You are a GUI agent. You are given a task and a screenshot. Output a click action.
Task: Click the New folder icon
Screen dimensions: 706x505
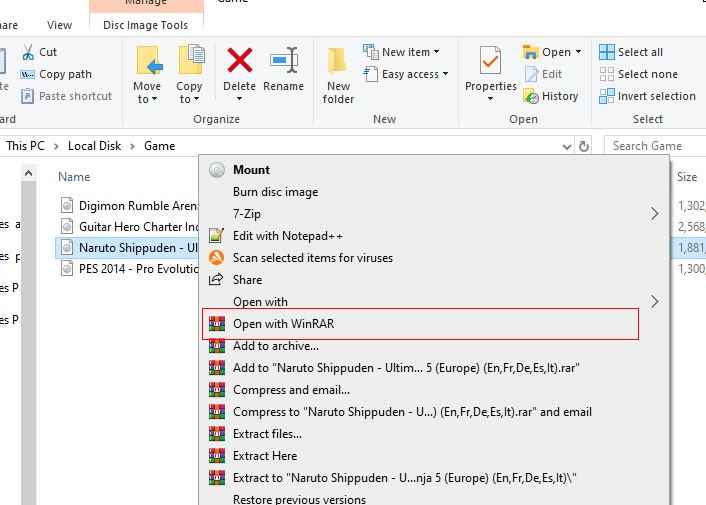(337, 60)
